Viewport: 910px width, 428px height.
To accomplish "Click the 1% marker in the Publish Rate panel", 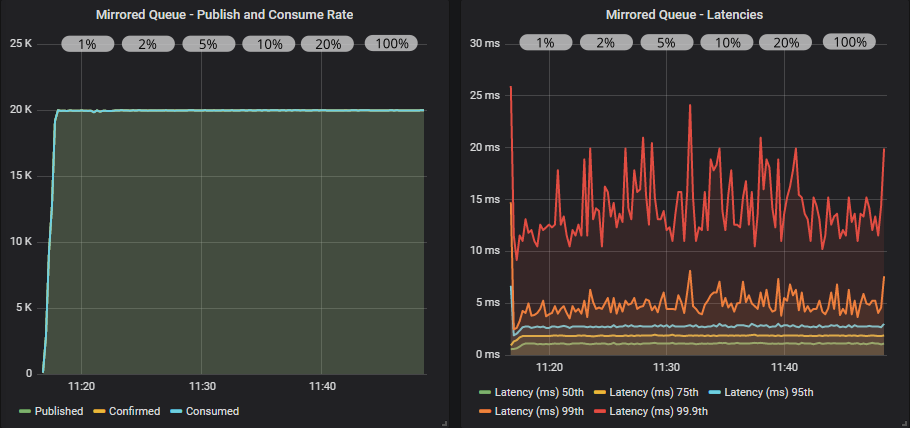I will (x=87, y=44).
